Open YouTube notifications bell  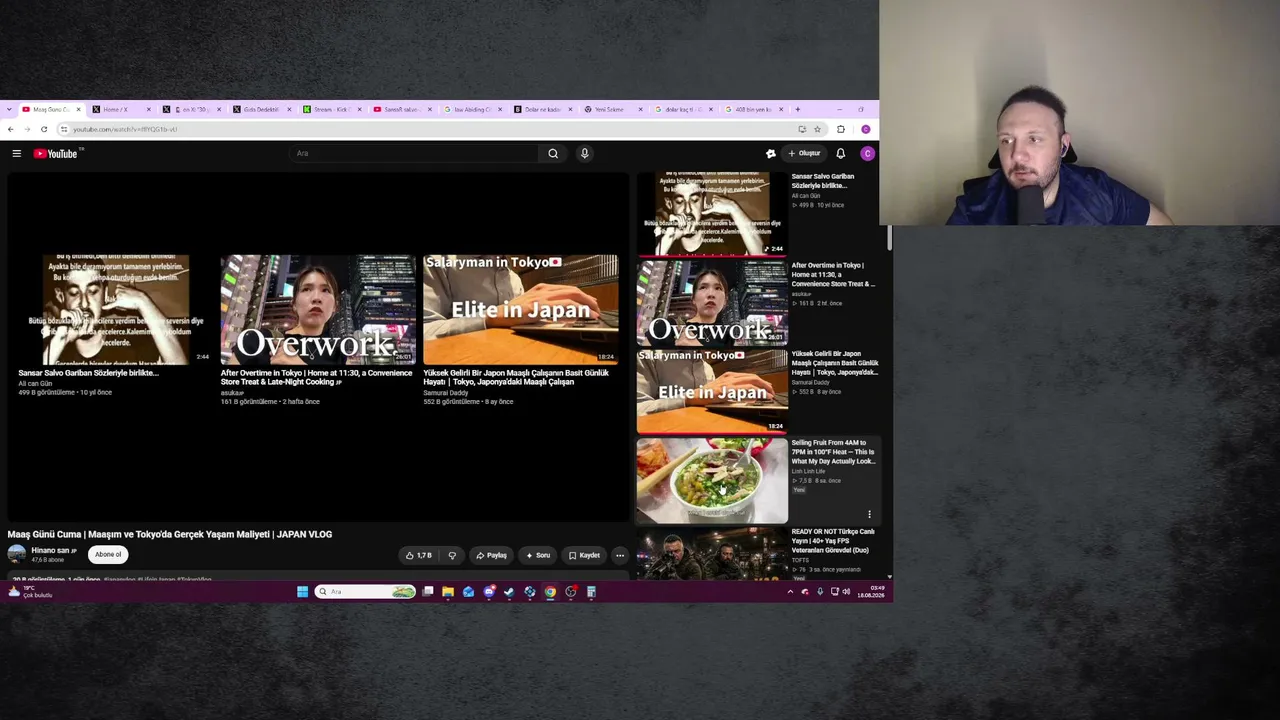(840, 153)
